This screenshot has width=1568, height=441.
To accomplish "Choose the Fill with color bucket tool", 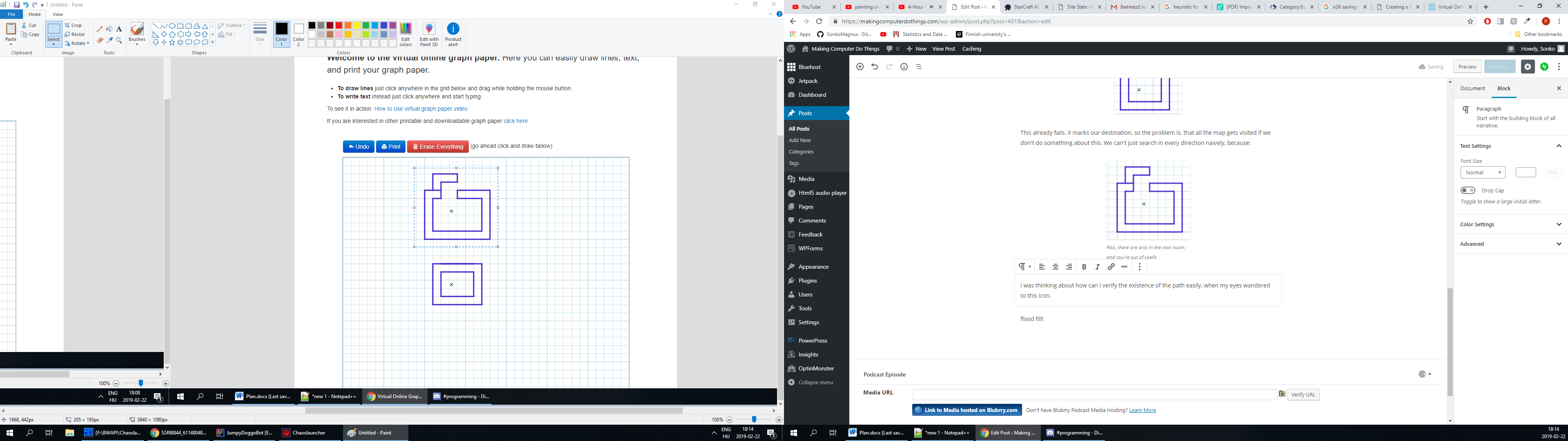I will [109, 29].
